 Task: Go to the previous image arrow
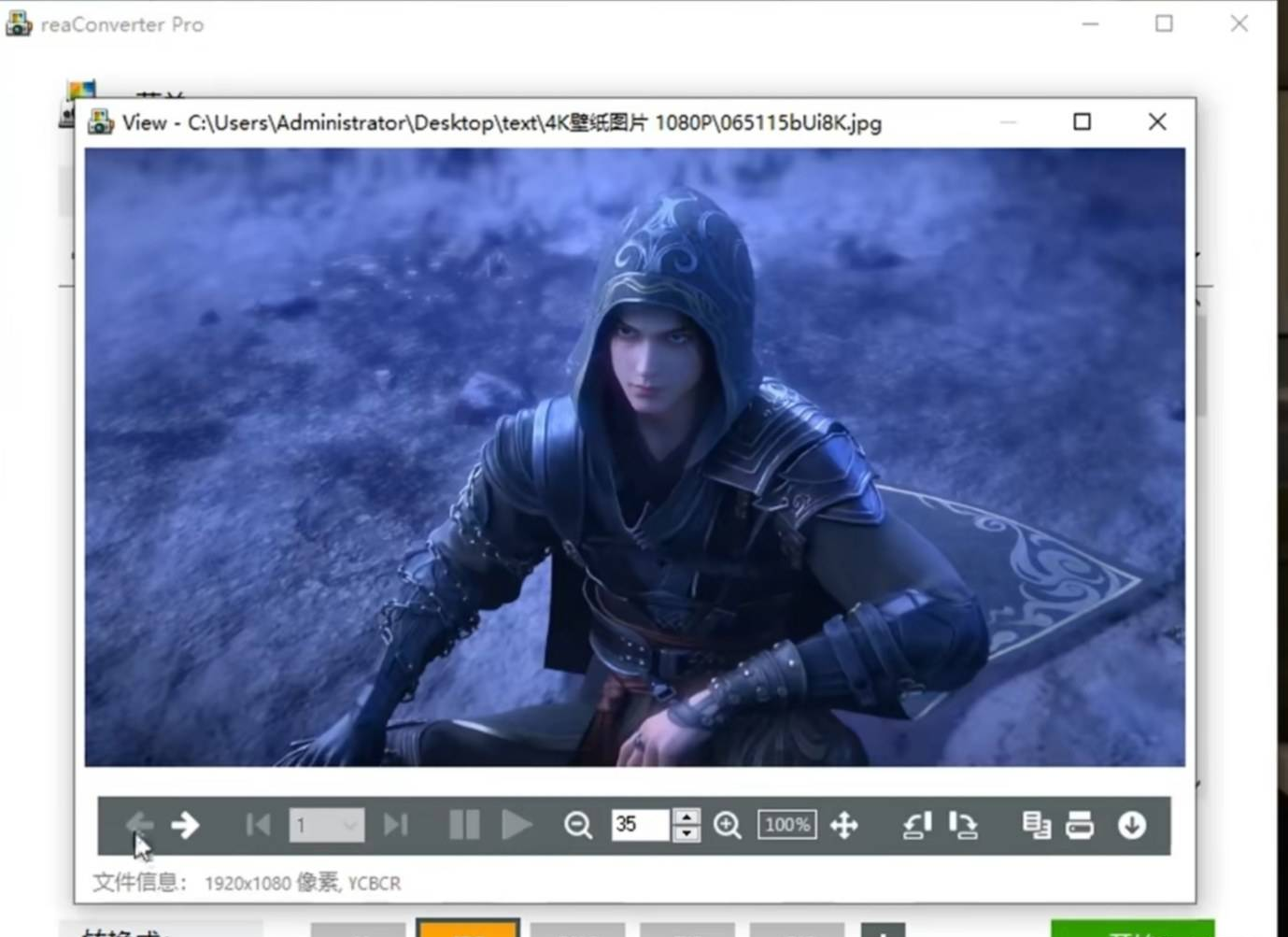[x=139, y=824]
